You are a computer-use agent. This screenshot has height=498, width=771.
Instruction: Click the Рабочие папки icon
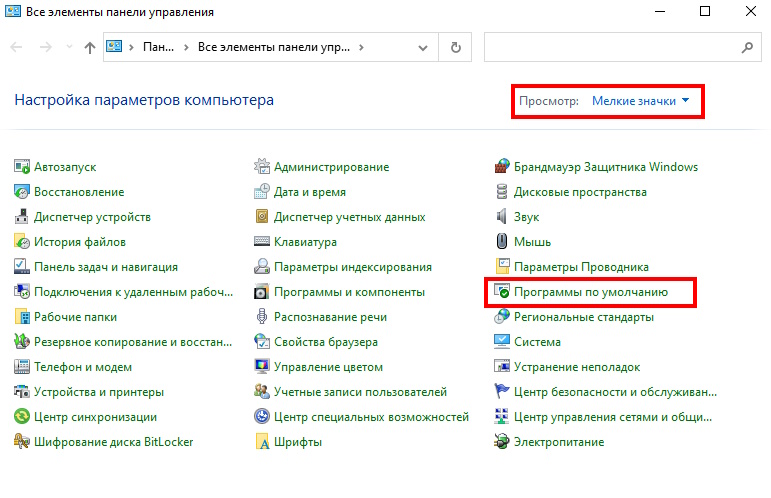[22, 317]
